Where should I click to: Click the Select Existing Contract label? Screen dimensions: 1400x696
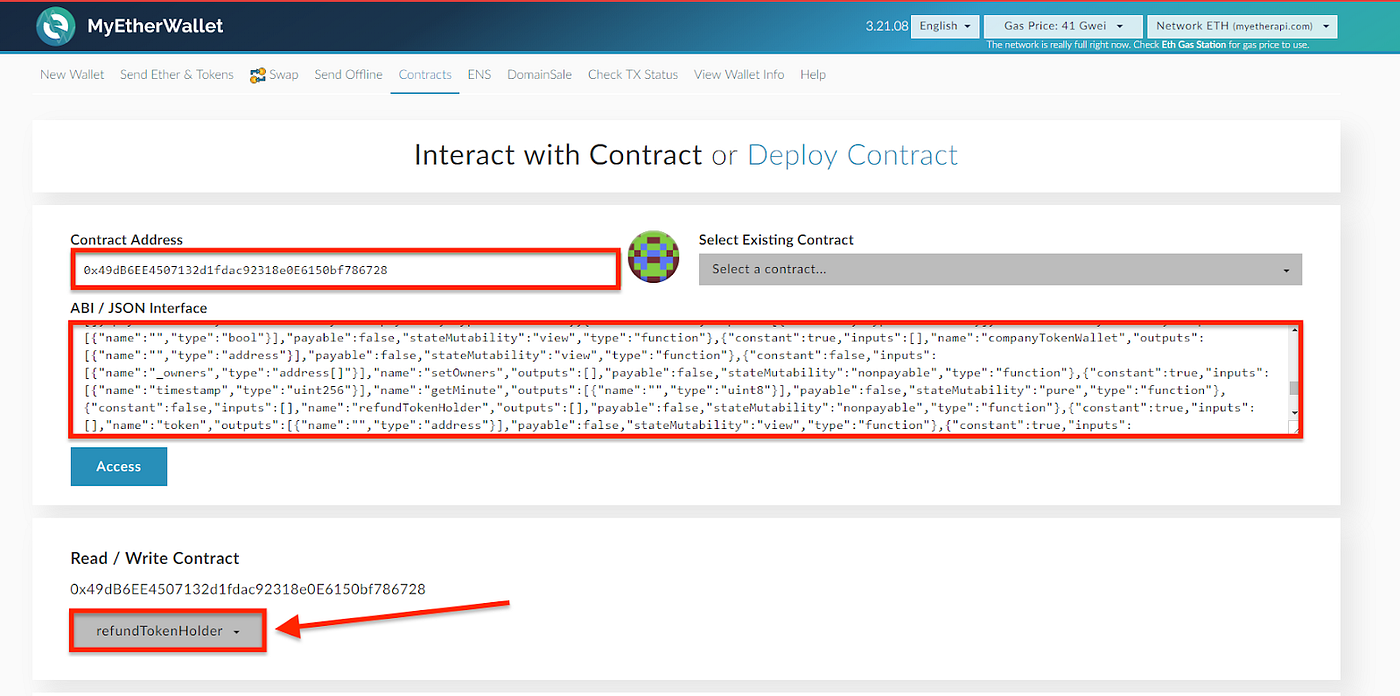776,240
